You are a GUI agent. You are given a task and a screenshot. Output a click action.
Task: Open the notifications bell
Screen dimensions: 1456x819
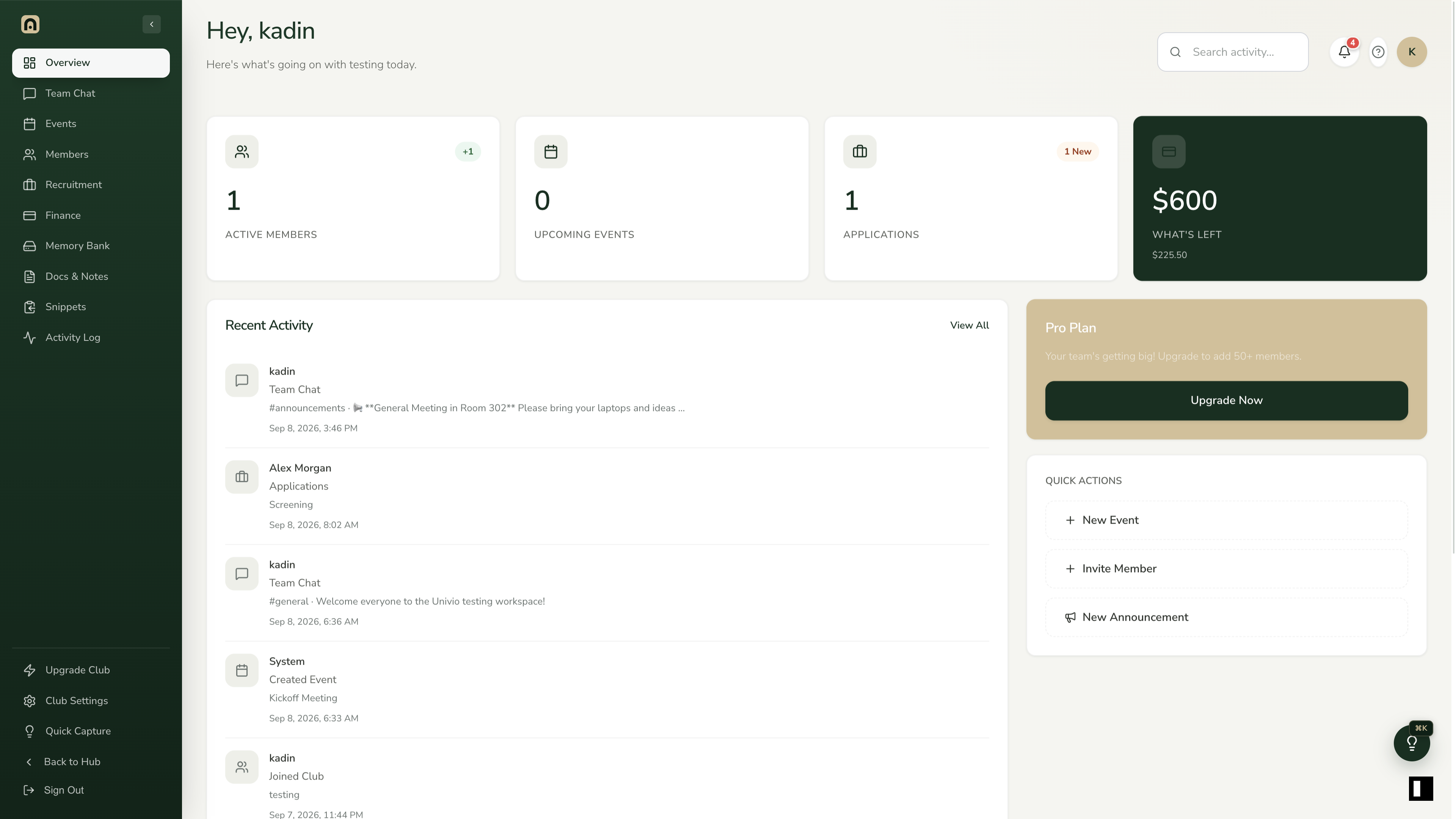point(1345,52)
